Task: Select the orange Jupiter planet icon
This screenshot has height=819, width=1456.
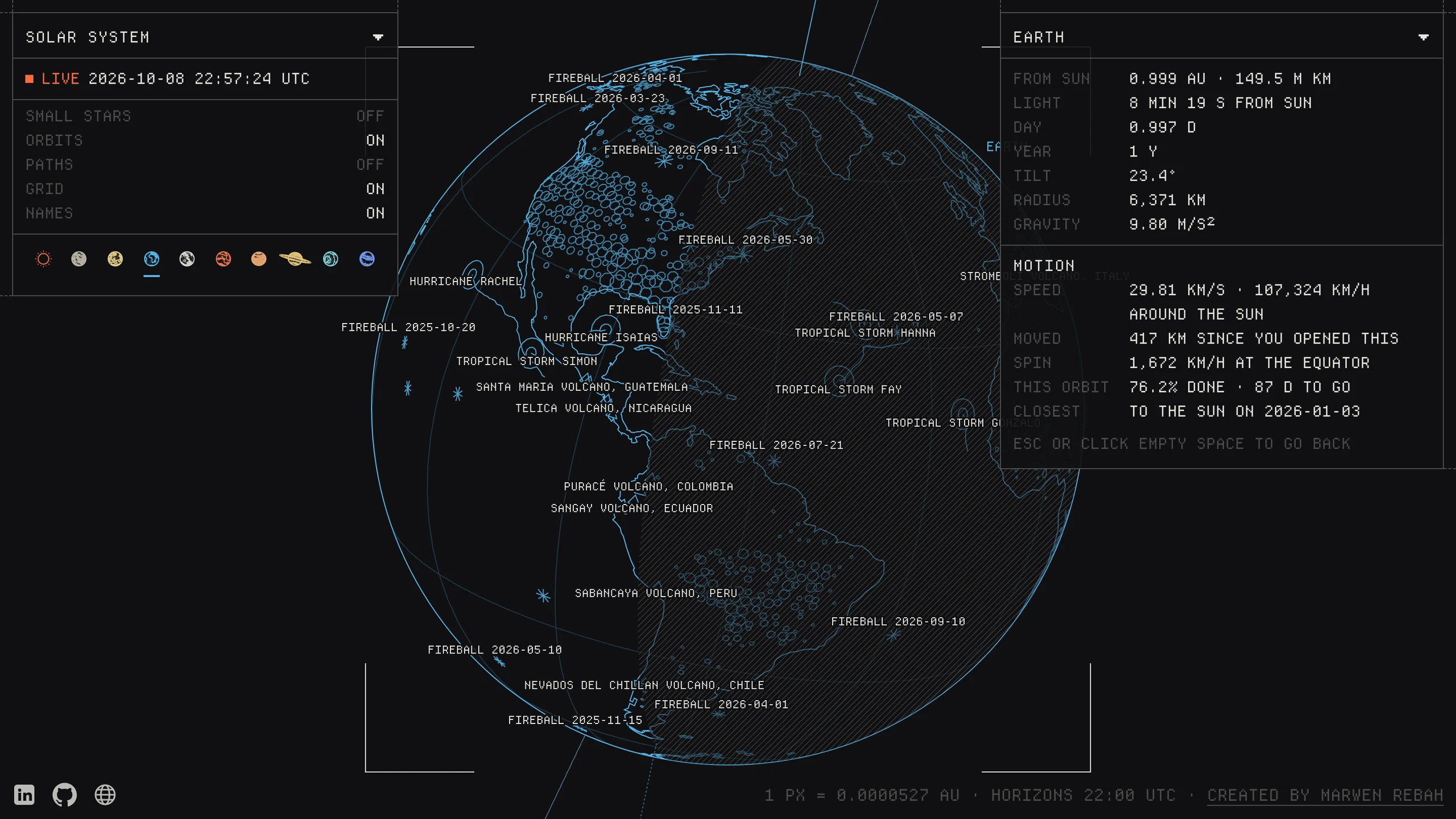Action: tap(259, 259)
